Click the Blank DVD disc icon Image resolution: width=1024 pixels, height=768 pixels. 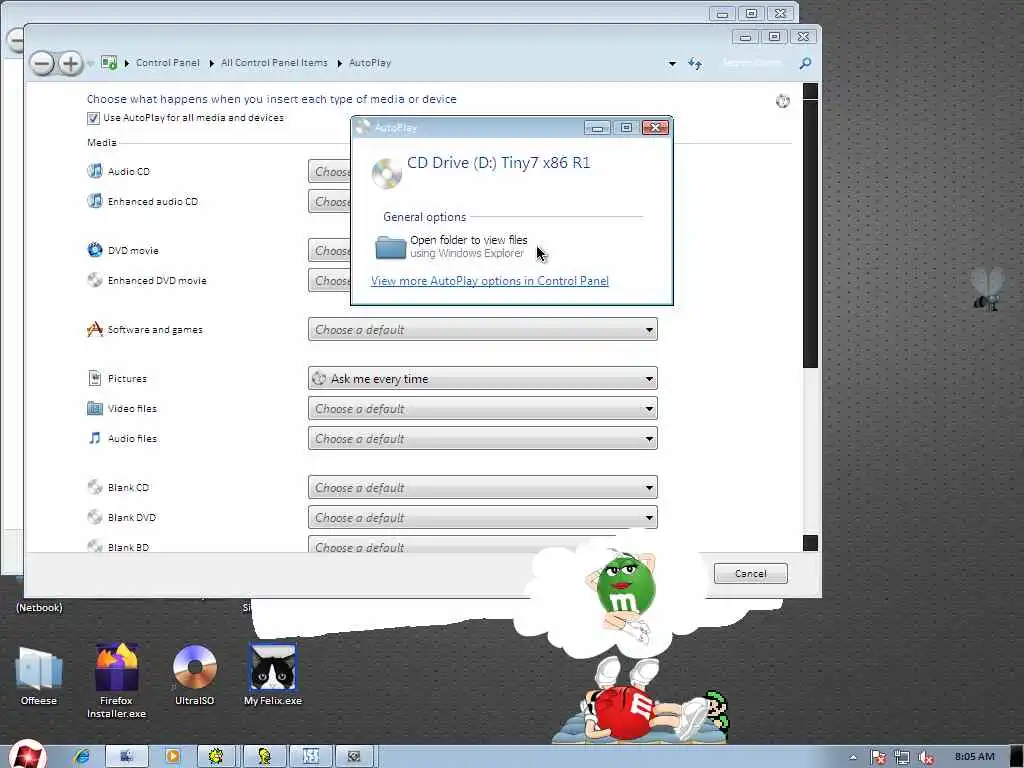(x=95, y=517)
